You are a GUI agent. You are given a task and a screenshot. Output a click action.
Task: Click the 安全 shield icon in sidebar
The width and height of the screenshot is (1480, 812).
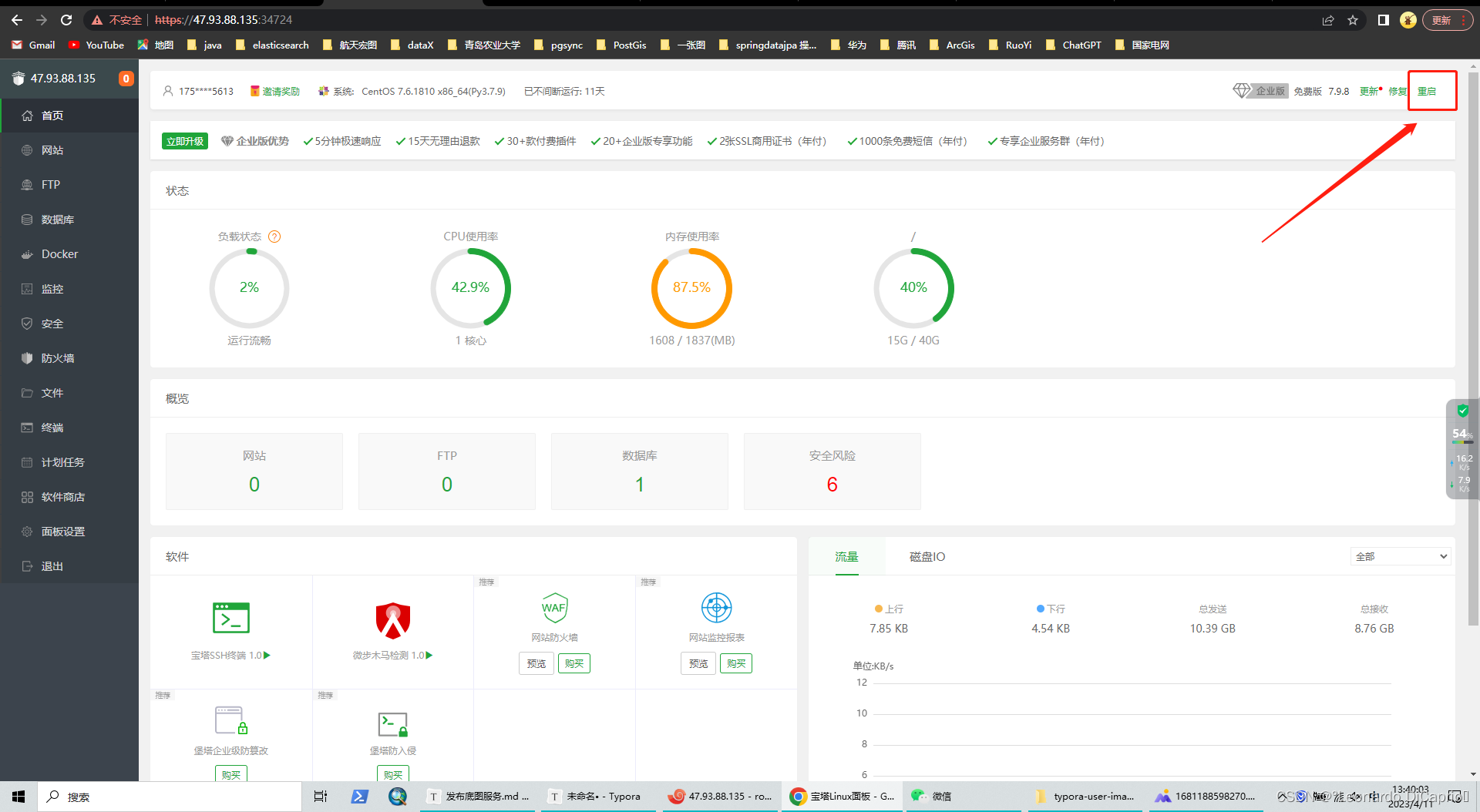point(27,324)
